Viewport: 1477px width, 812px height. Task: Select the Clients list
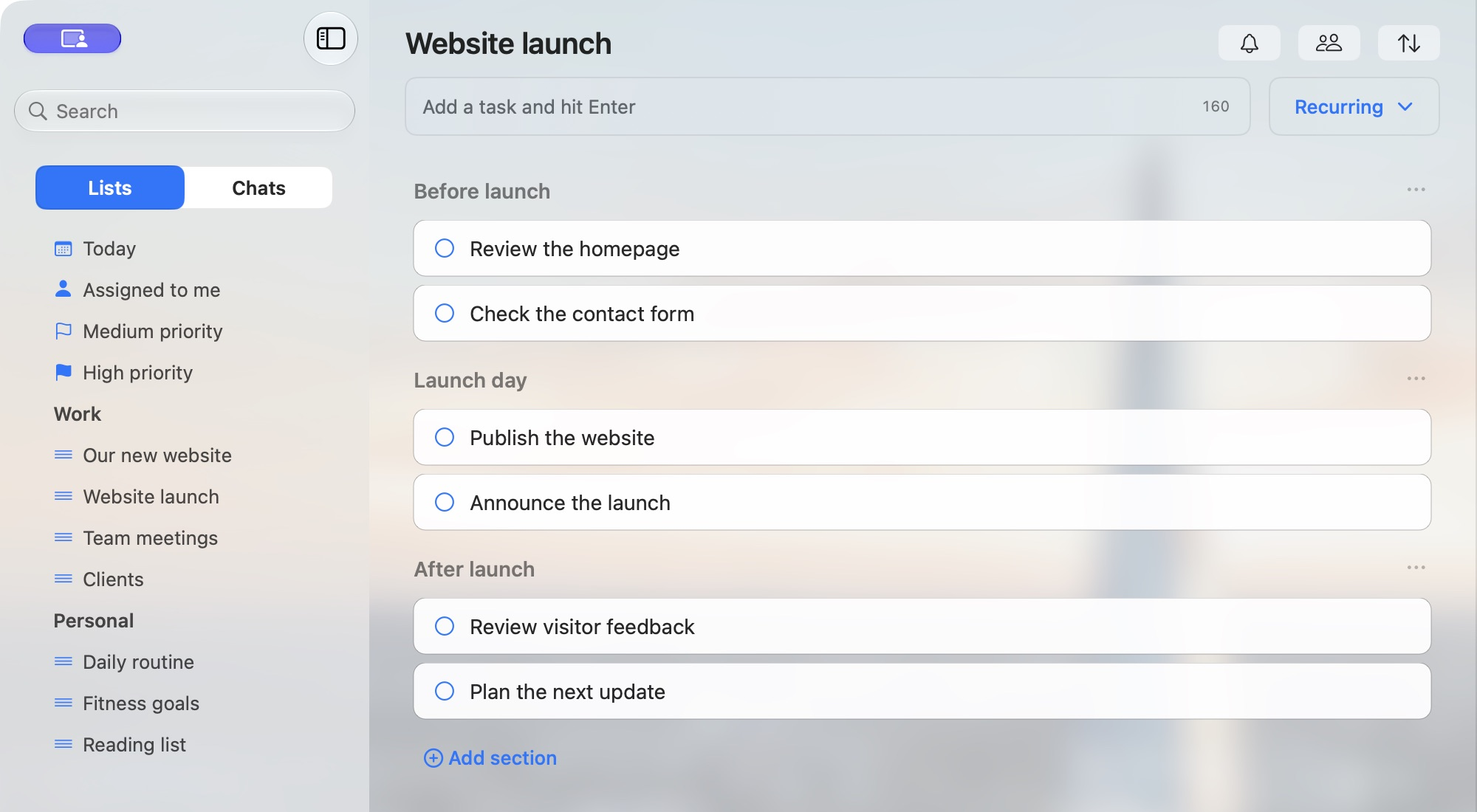coord(113,579)
